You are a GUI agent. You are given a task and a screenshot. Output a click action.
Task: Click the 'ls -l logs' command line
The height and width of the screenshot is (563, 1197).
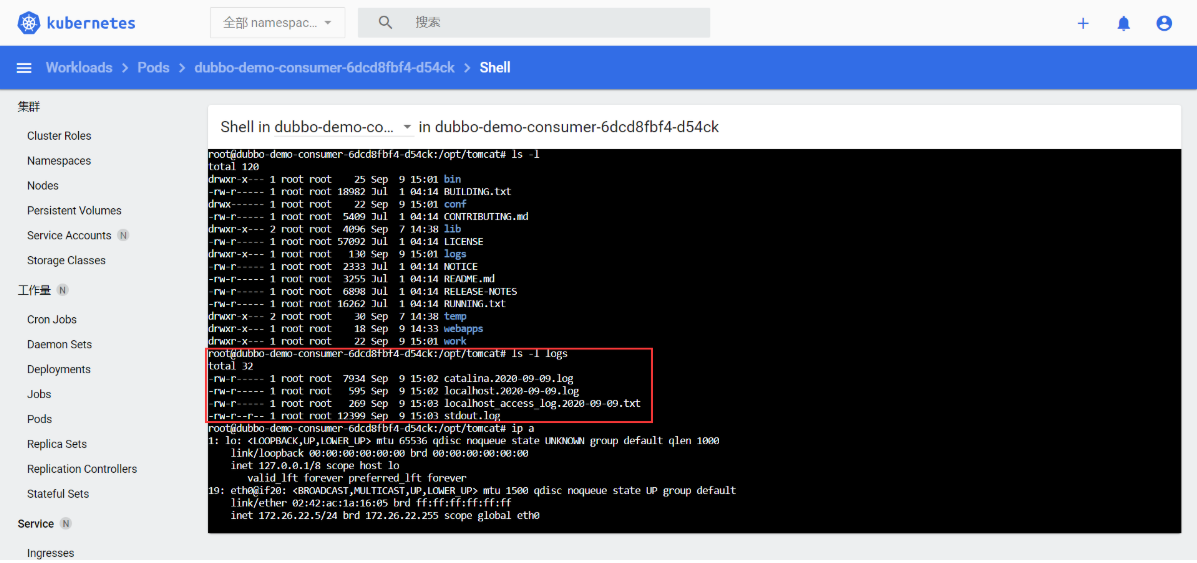click(x=388, y=354)
